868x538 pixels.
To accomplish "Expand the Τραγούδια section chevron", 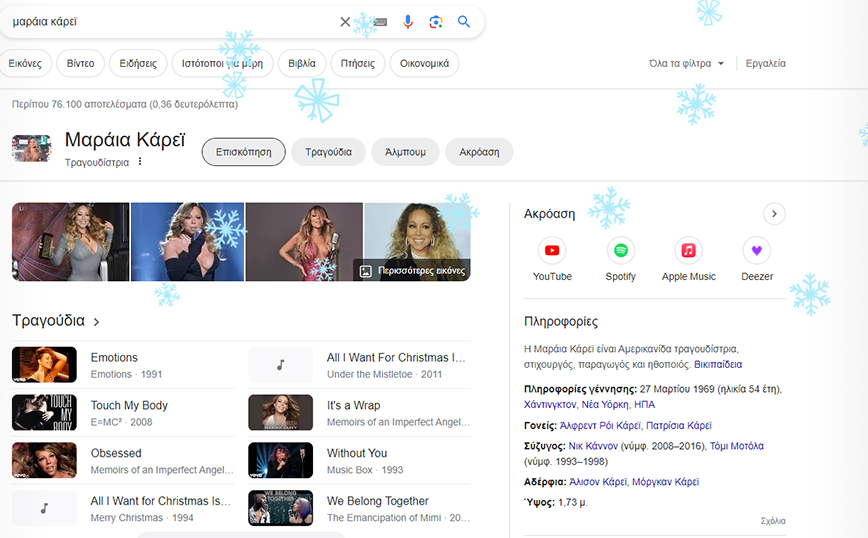I will tap(97, 322).
